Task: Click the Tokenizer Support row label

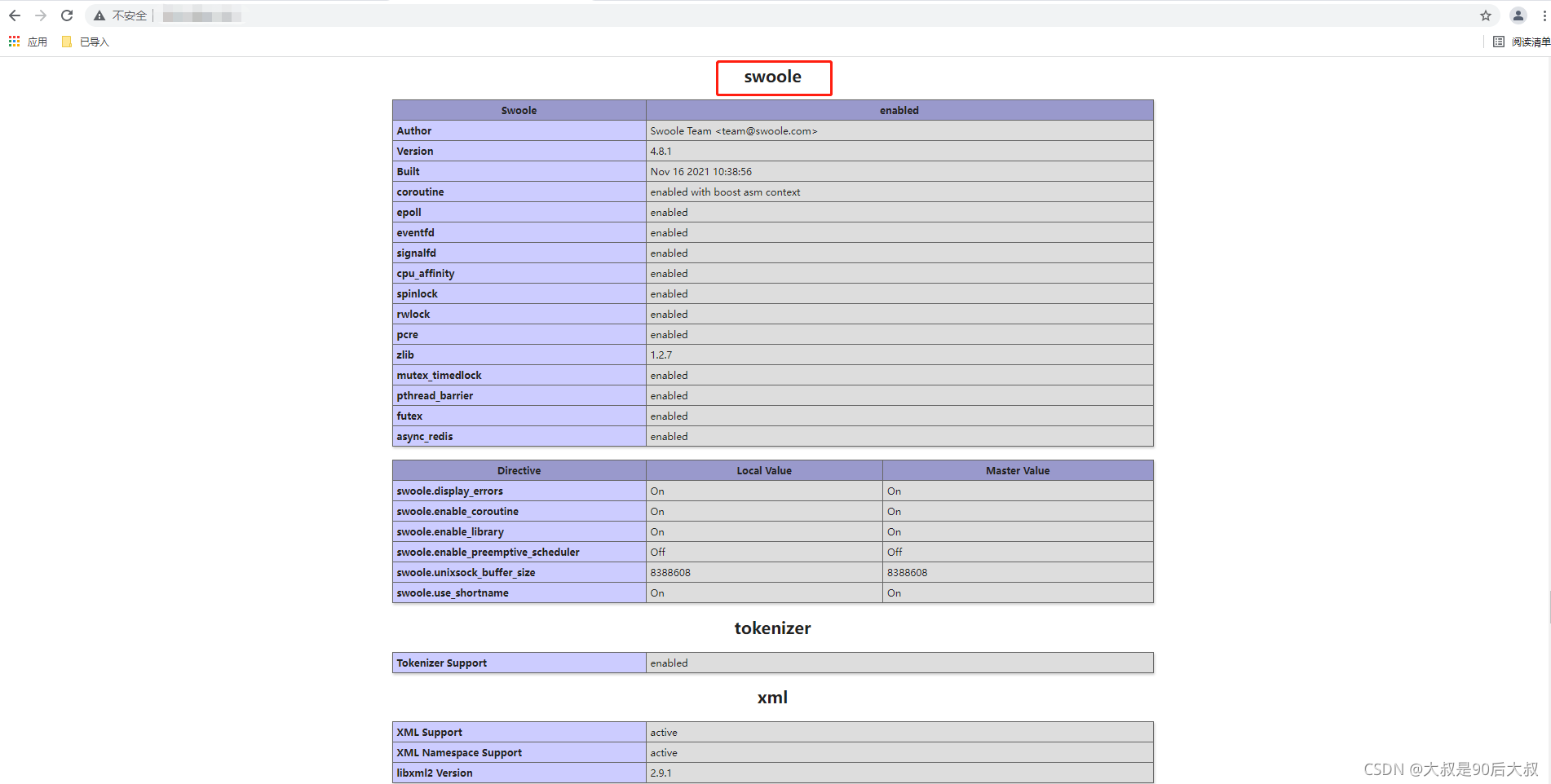Action: [x=442, y=663]
